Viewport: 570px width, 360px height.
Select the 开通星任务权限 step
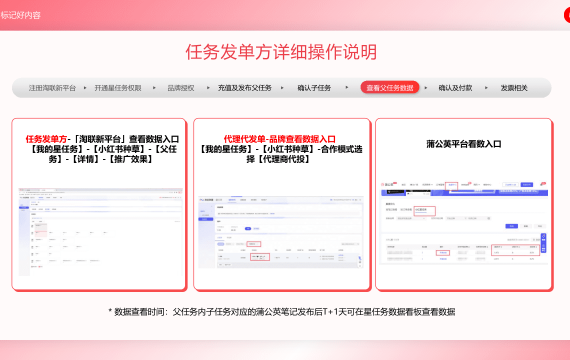(118, 88)
